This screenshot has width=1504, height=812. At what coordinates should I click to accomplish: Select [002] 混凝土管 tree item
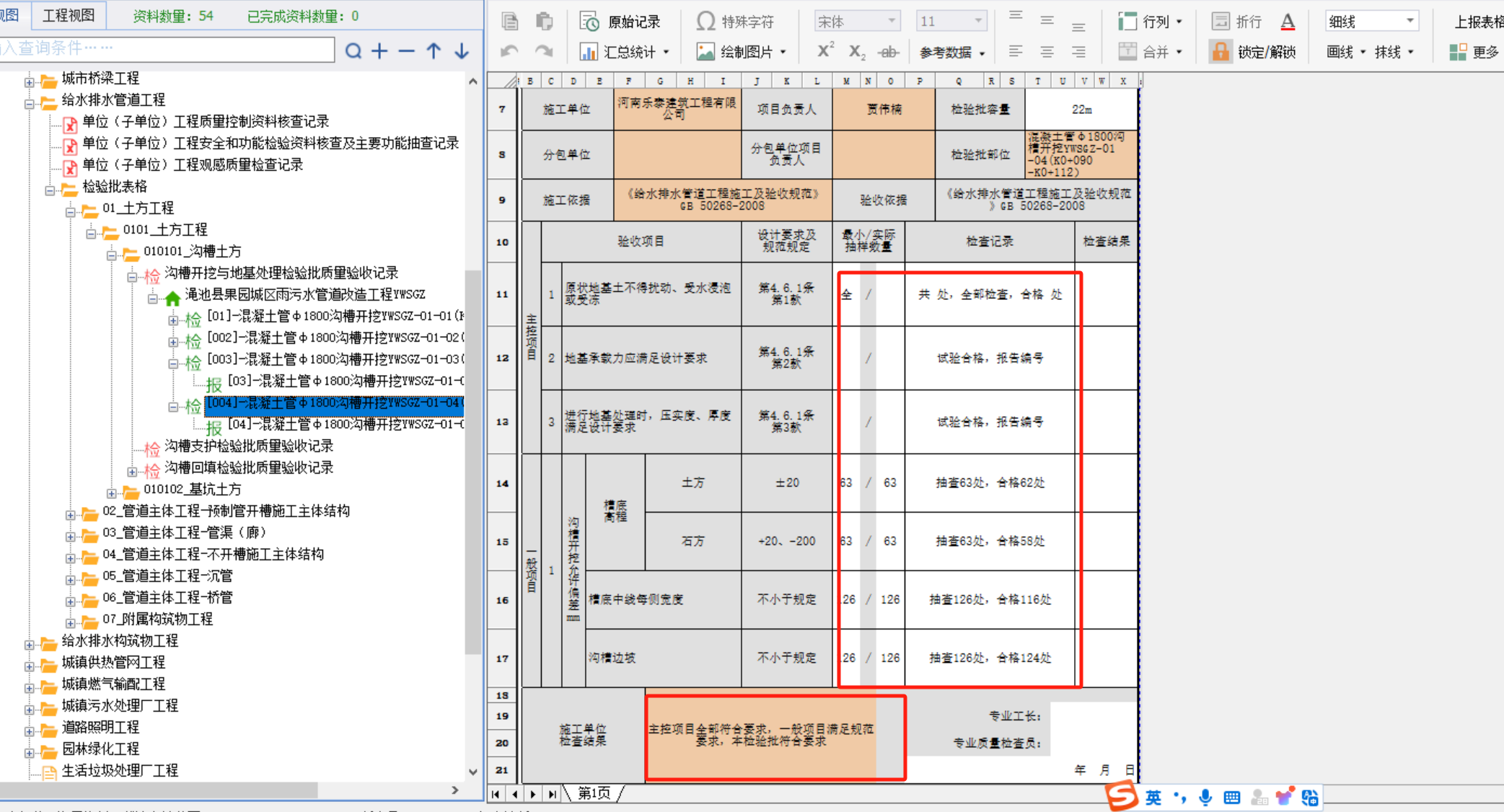click(335, 337)
